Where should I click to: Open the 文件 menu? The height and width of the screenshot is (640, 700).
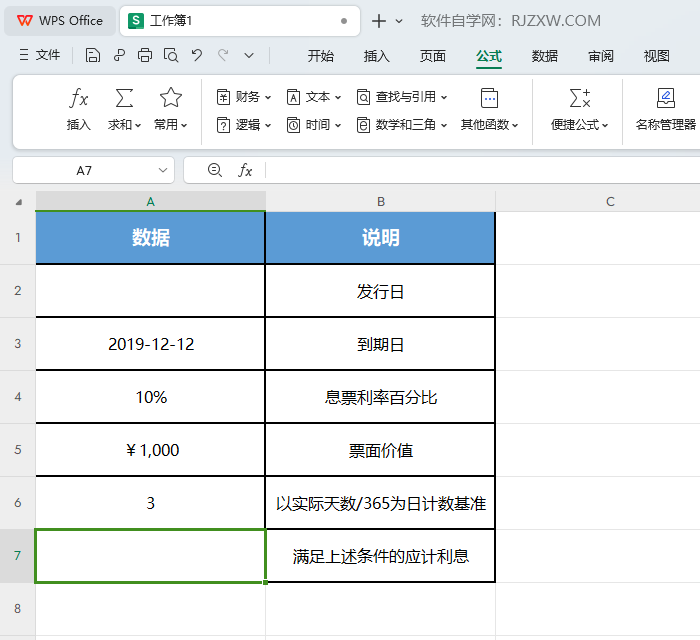click(40, 55)
